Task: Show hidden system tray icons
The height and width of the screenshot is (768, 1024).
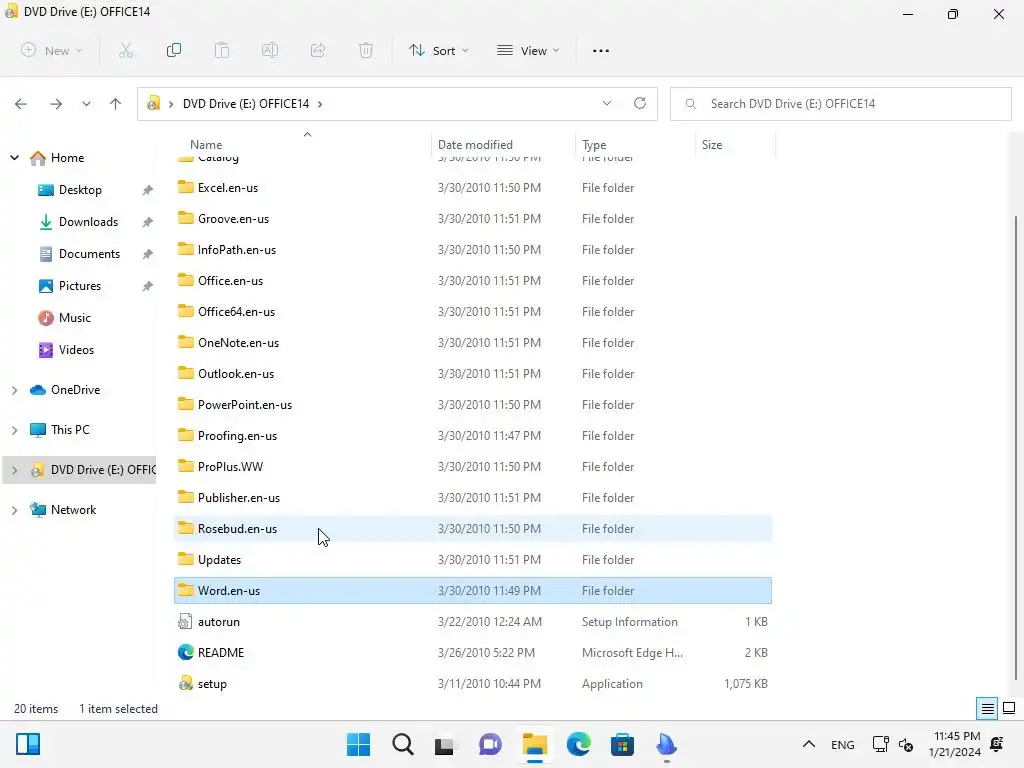Action: pyautogui.click(x=808, y=744)
